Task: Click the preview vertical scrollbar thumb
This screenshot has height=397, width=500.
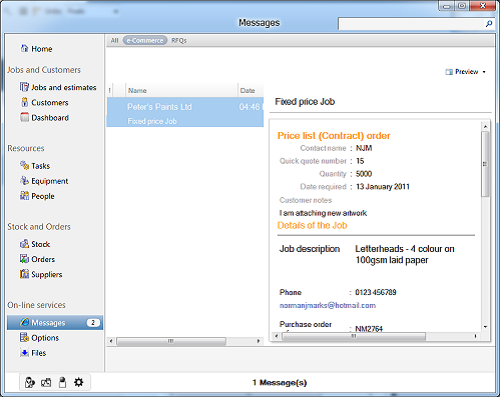Action: tap(485, 164)
